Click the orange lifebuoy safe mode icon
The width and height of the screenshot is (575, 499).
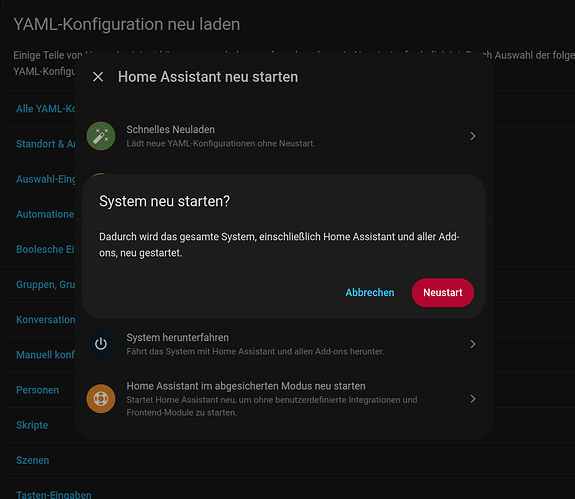coord(101,399)
